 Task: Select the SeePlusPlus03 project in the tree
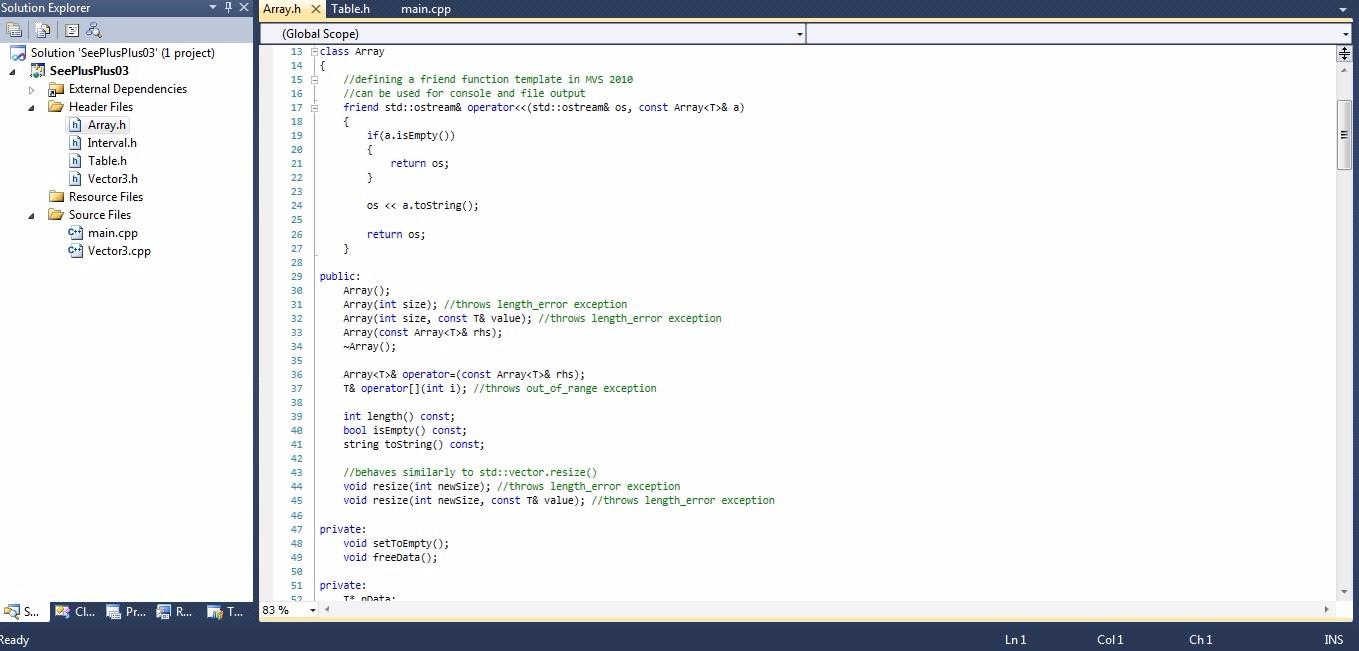(89, 71)
